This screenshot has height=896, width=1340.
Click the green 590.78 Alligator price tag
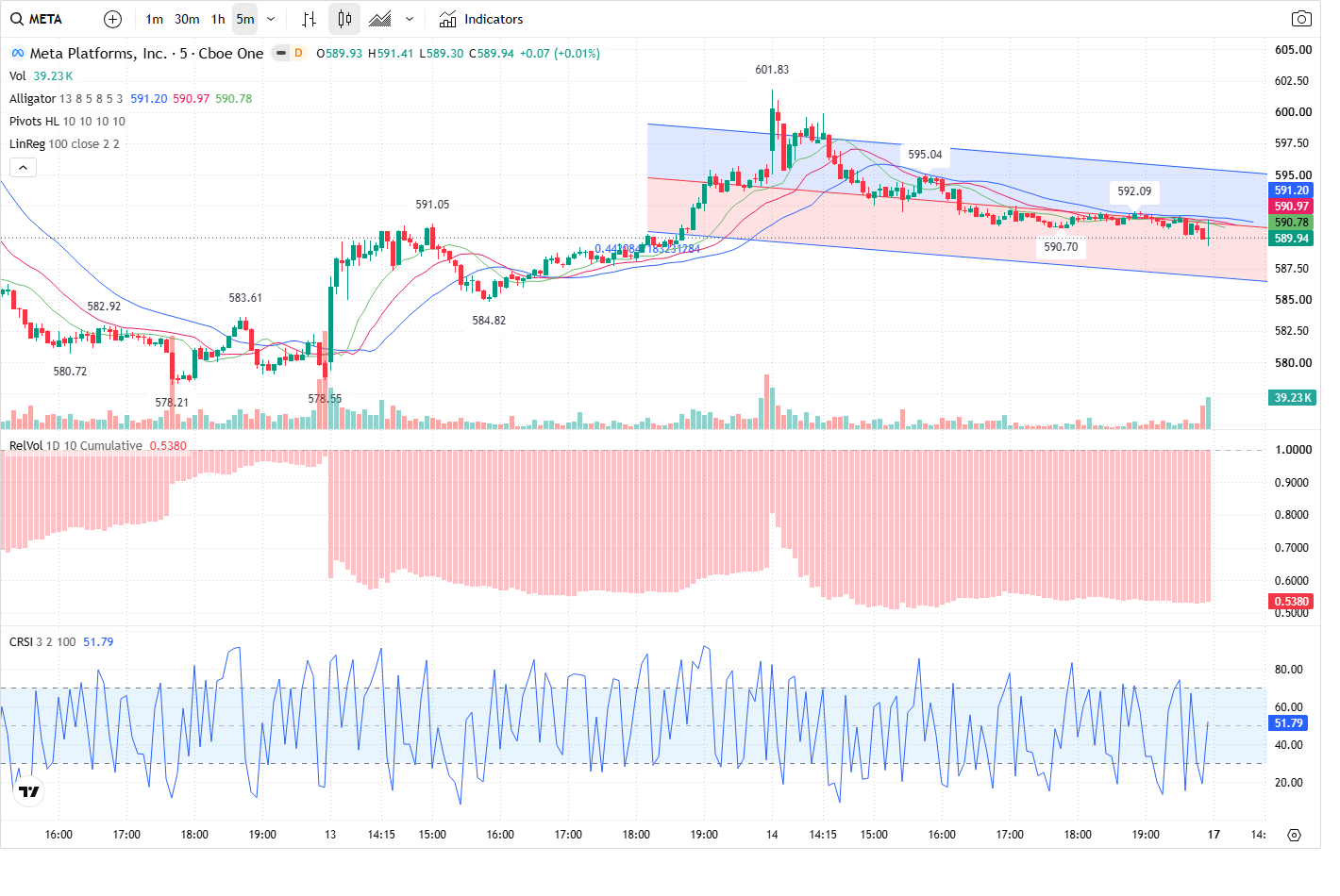[x=1292, y=223]
